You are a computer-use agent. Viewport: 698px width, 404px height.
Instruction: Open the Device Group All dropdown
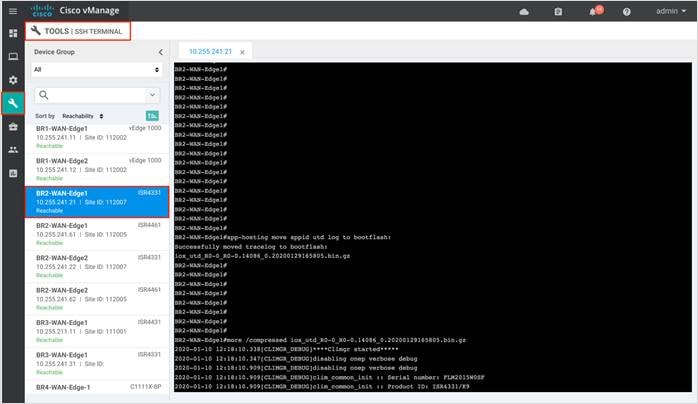(97, 69)
